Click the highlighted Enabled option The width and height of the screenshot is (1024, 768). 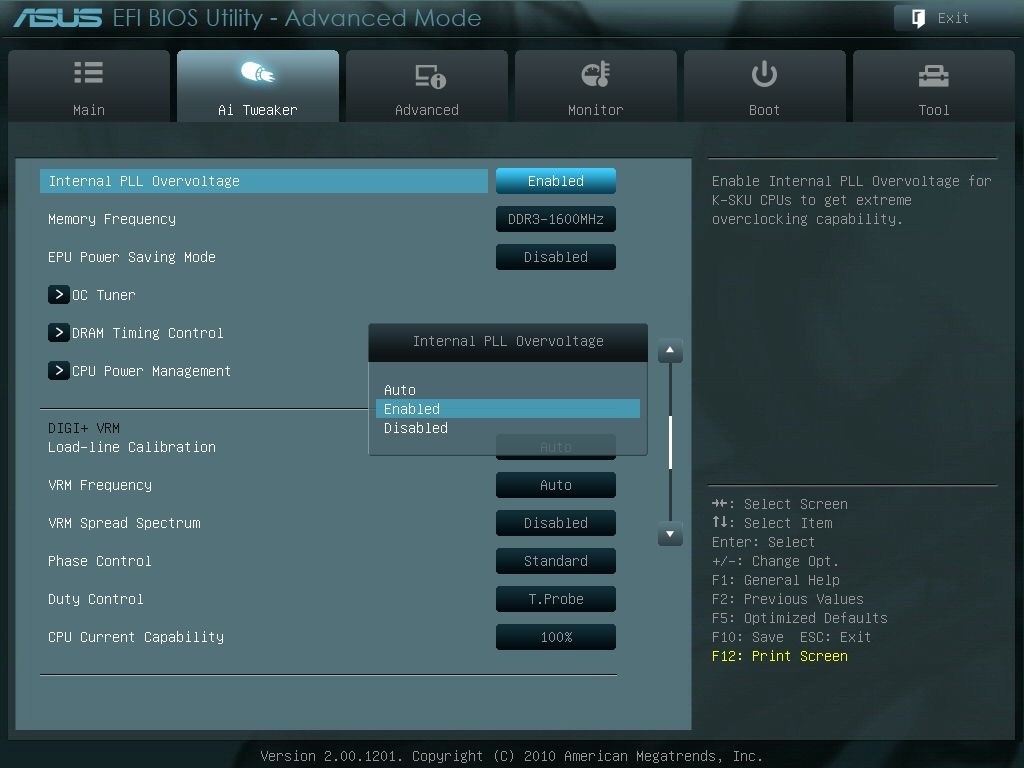point(507,409)
